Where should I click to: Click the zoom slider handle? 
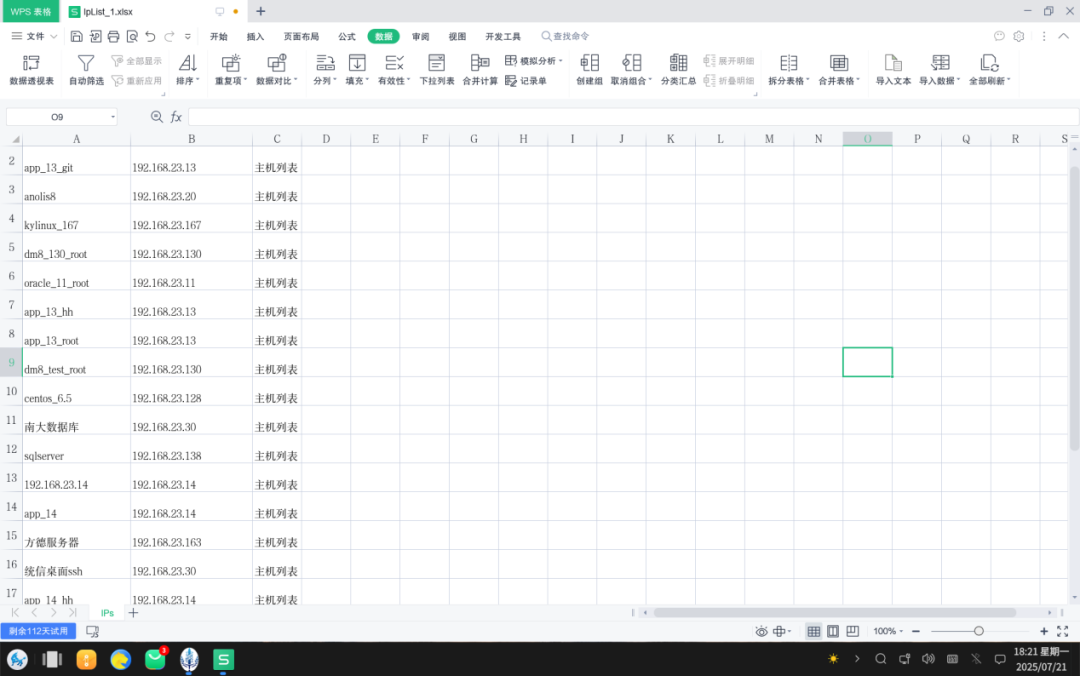click(x=979, y=631)
